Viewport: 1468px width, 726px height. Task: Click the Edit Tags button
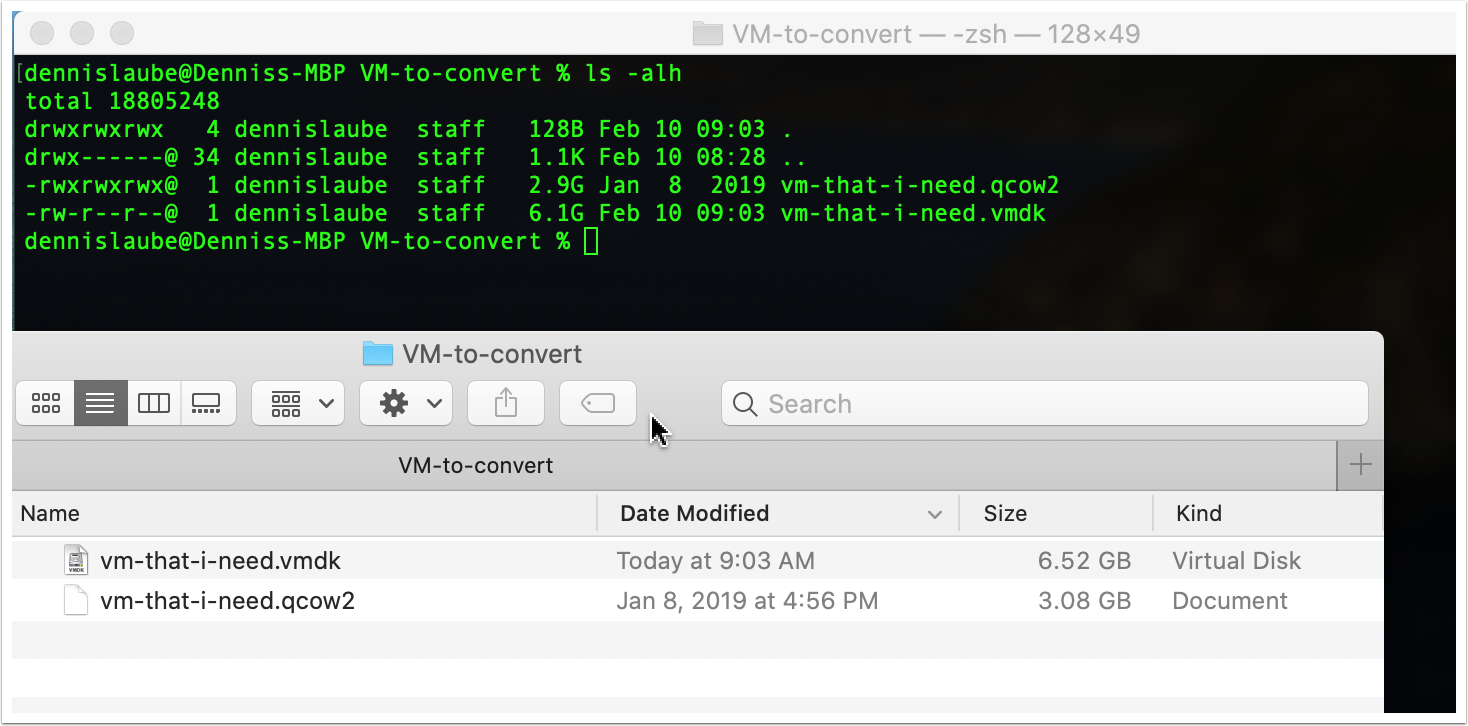tap(598, 403)
